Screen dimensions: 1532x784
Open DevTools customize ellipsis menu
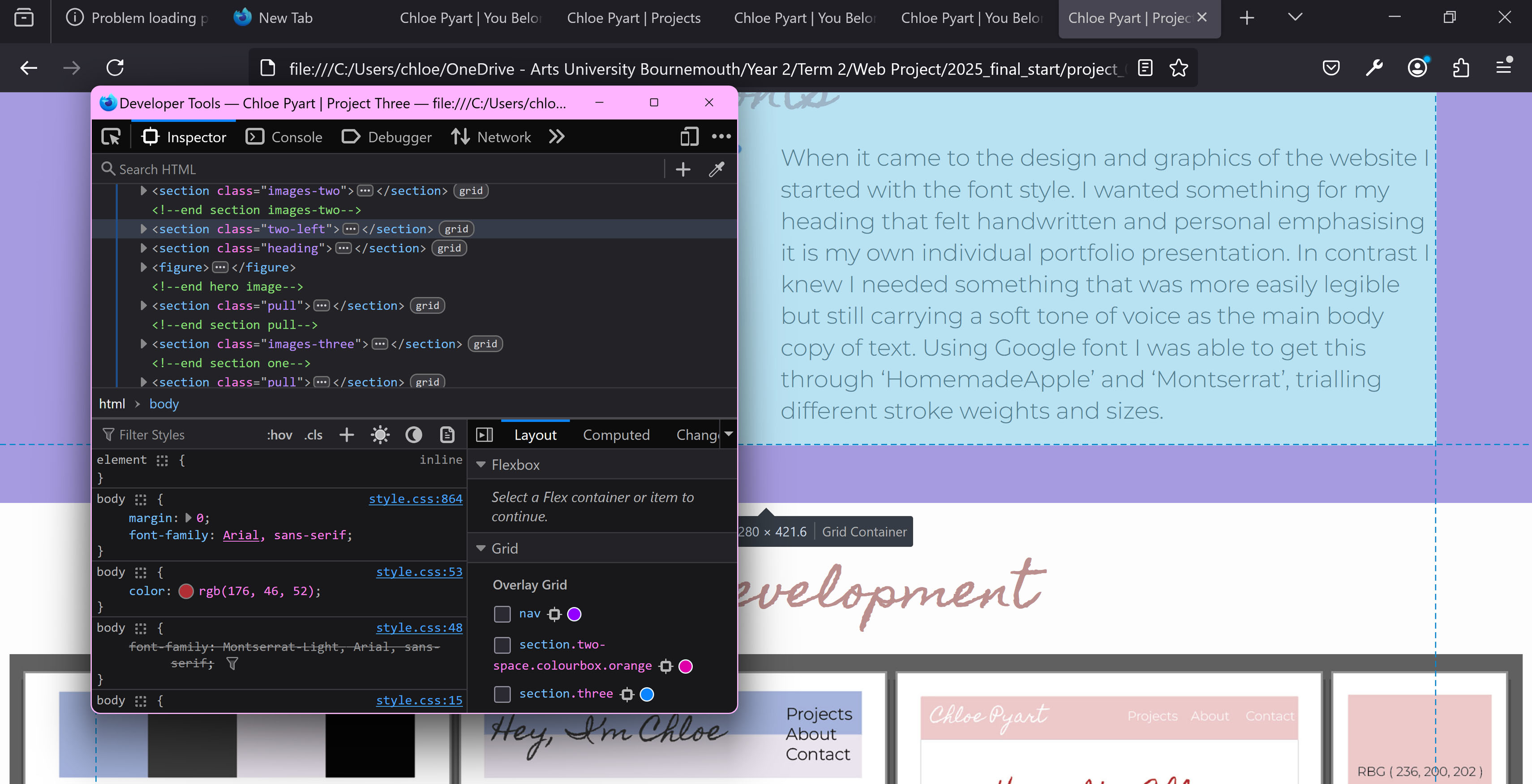(721, 137)
